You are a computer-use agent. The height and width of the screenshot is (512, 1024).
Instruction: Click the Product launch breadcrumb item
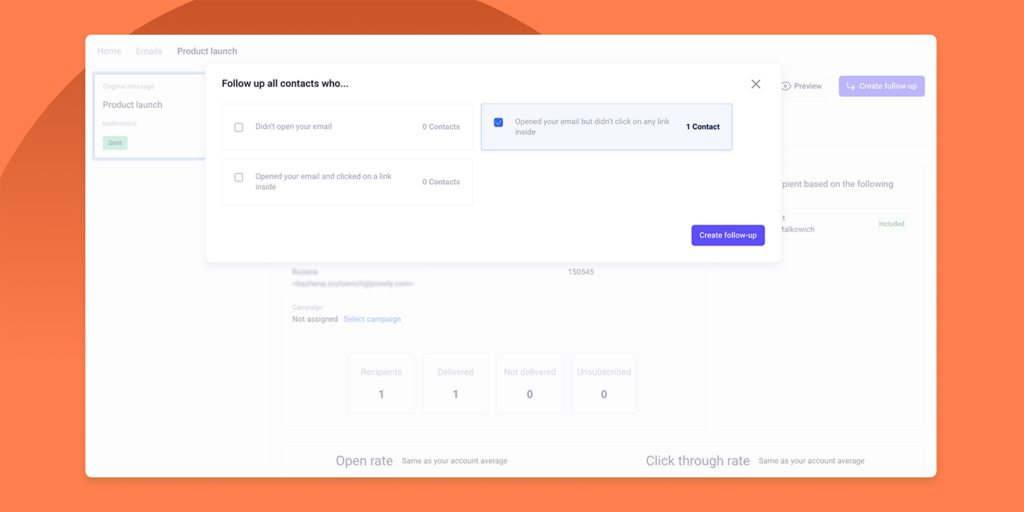(207, 51)
